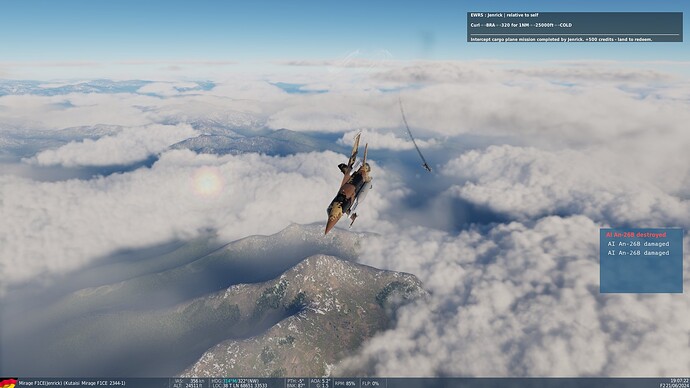The height and width of the screenshot is (388, 690).
Task: Click the HDG heading readout in status bar
Action: coord(235,381)
